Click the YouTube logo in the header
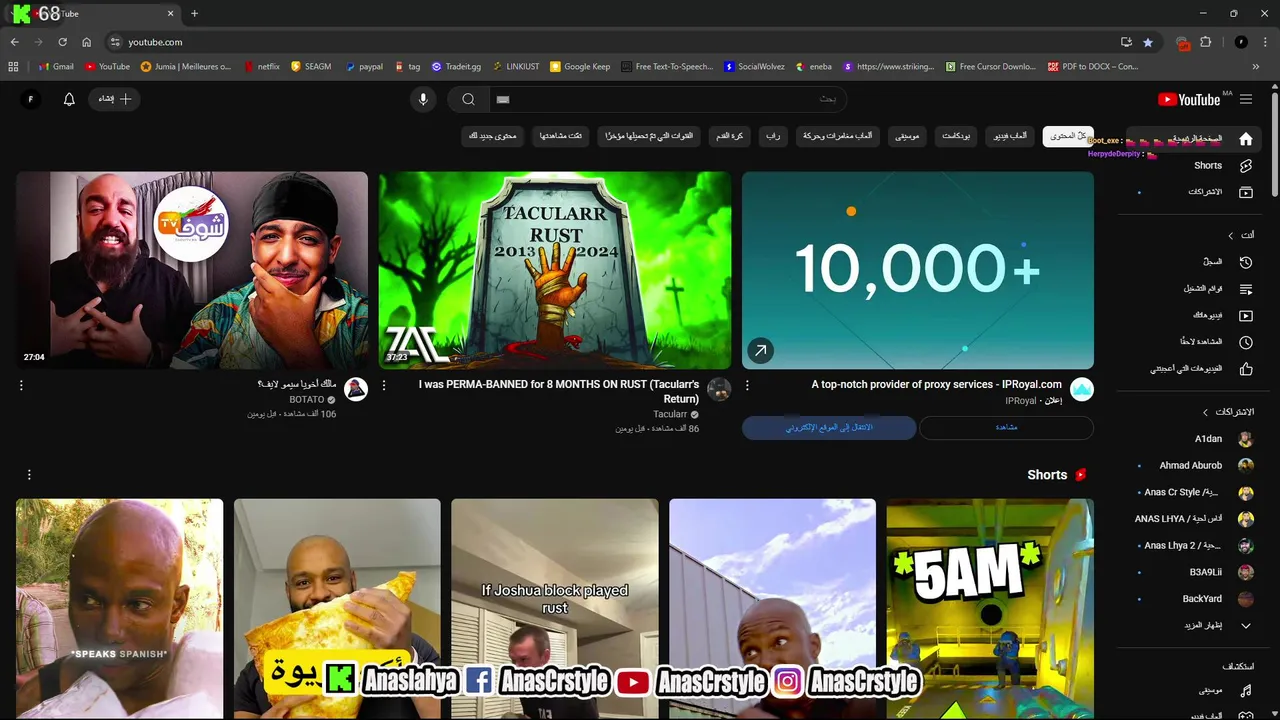This screenshot has width=1280, height=720. point(1189,99)
